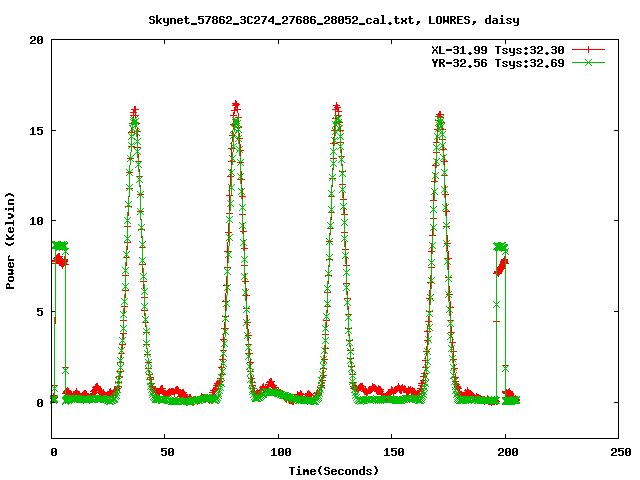Click the plot title Skynet_57862_3C274 text
Viewport: 640px width, 480px height.
click(333, 19)
